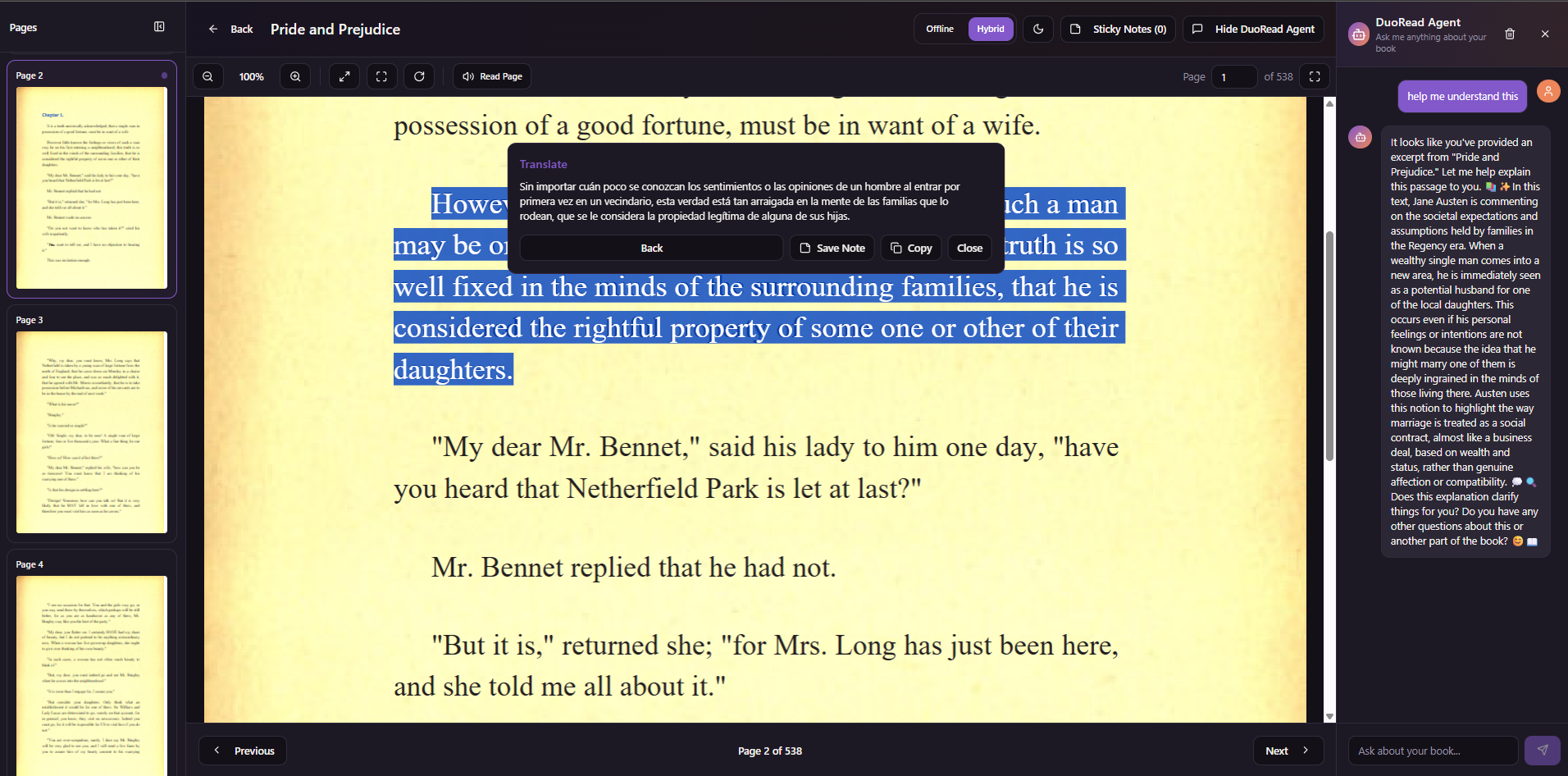Click the Pages panel heading
Image resolution: width=1568 pixels, height=776 pixels.
tap(23, 27)
